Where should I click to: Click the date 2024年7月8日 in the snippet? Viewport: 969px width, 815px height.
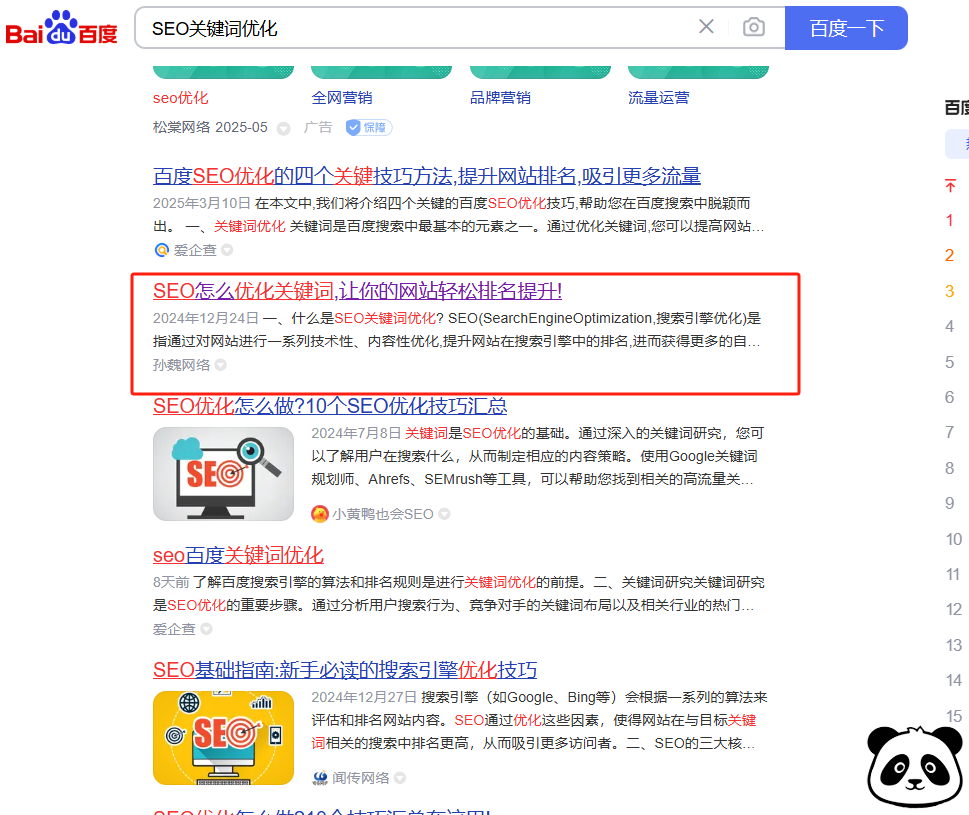coord(356,433)
